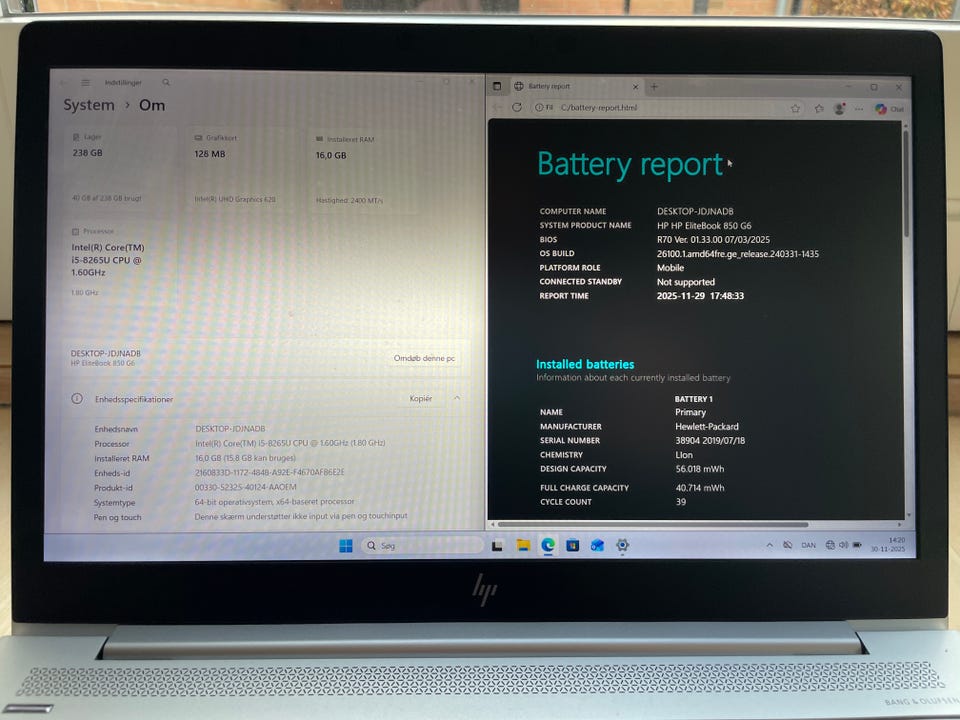Screen dimensions: 960x720
Task: Open the Settings hamburger navigation menu
Action: coord(86,83)
